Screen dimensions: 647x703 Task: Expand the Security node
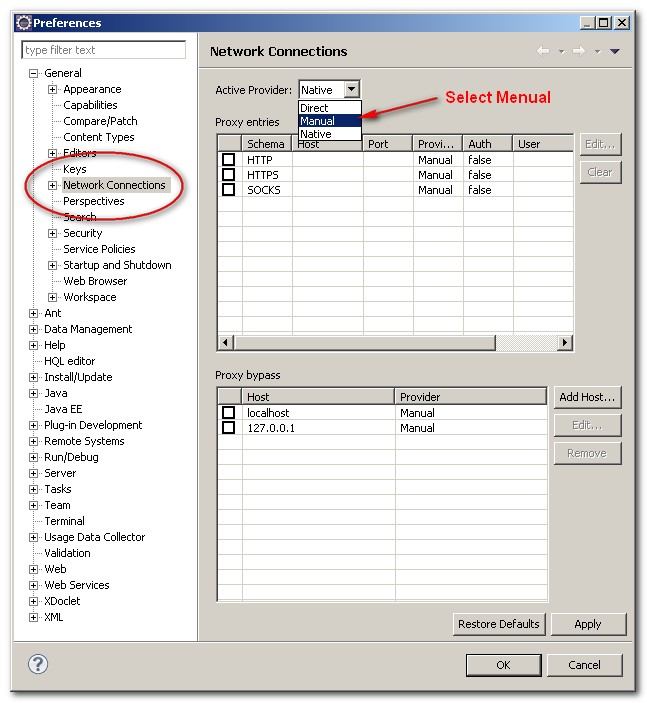pyautogui.click(x=52, y=233)
